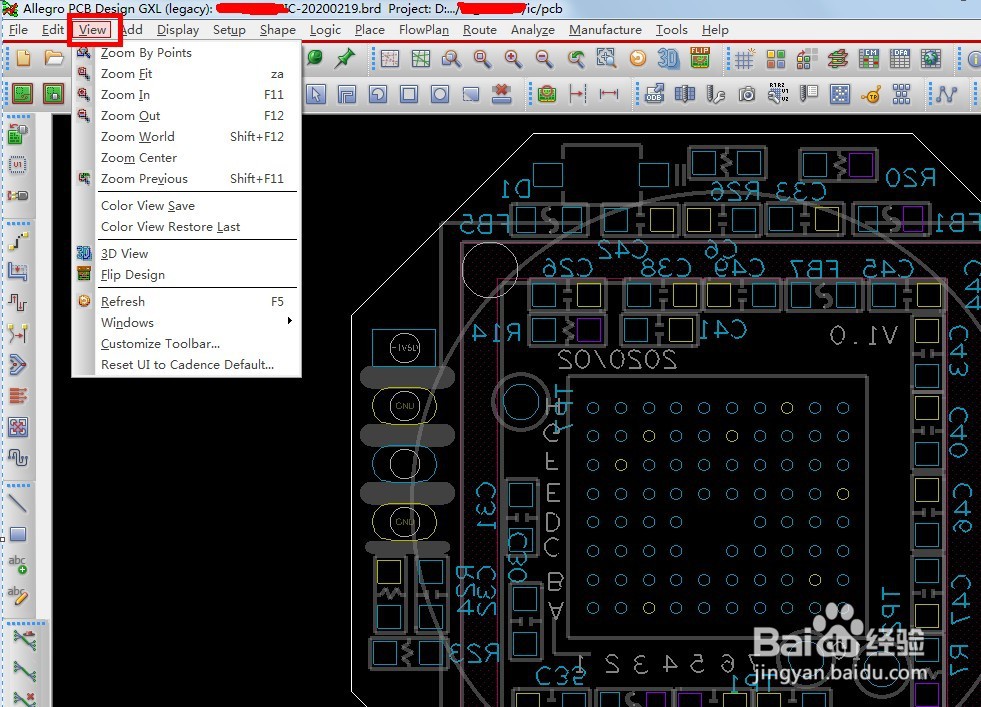Viewport: 981px width, 707px height.
Task: Open the cross-section layers icon
Action: (x=838, y=59)
